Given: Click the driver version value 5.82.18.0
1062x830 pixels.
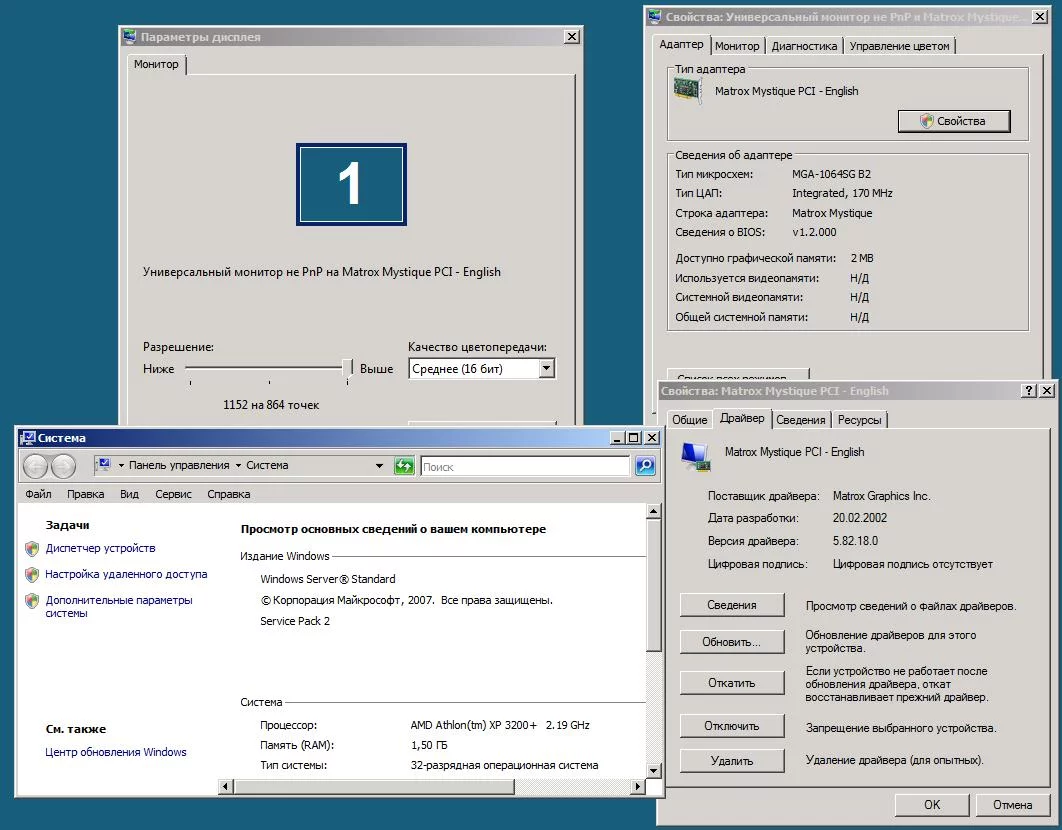Looking at the screenshot, I should (855, 541).
